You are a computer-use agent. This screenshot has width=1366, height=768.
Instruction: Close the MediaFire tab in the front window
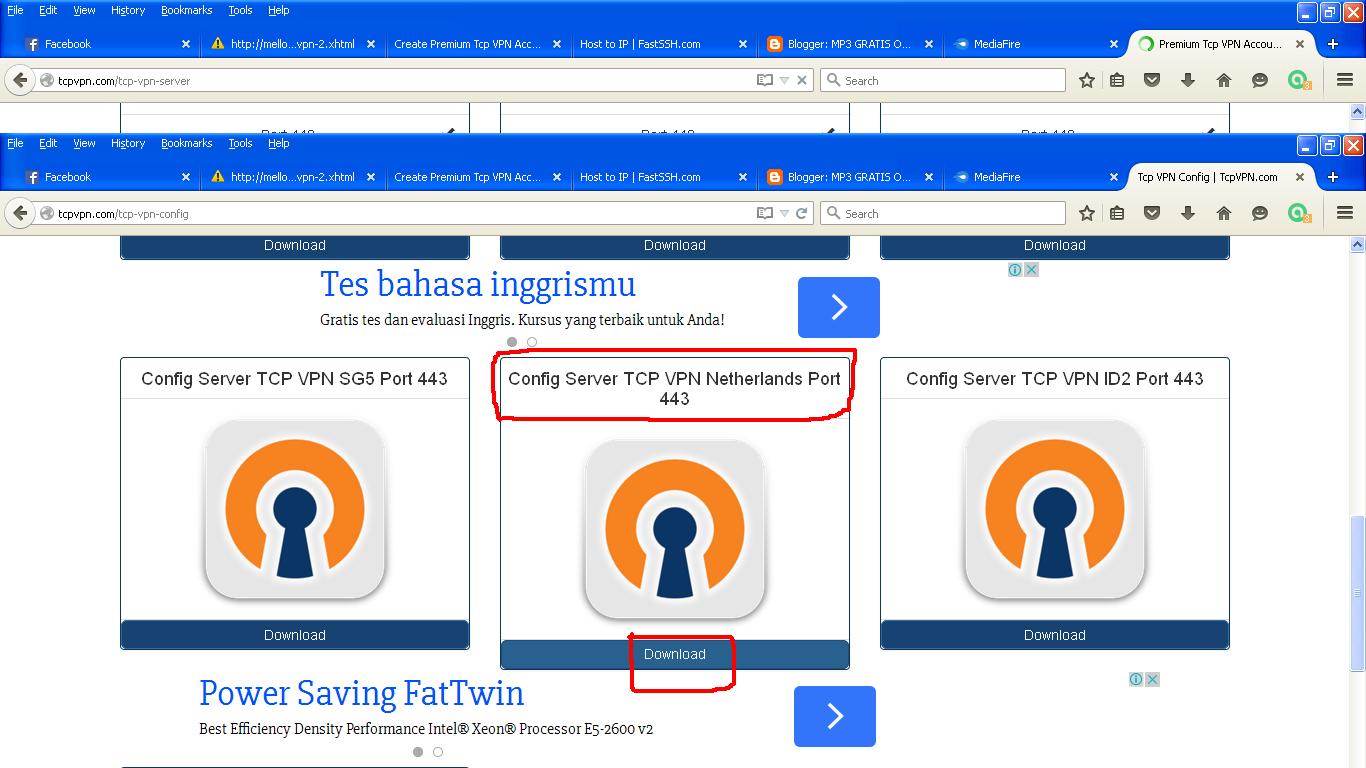(1114, 177)
